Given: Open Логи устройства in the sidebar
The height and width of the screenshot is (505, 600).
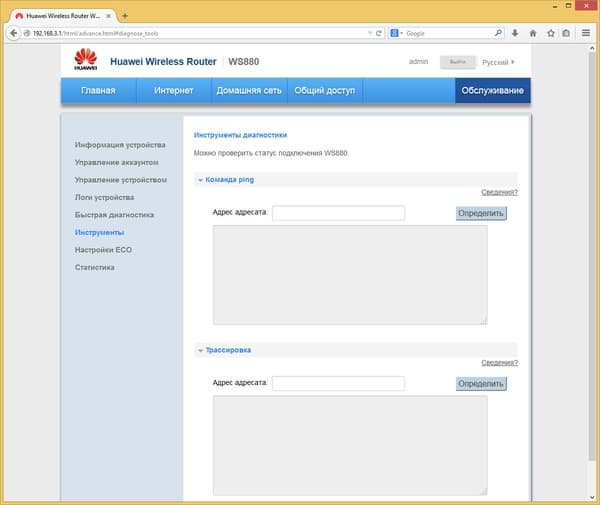Looking at the screenshot, I should pyautogui.click(x=104, y=197).
